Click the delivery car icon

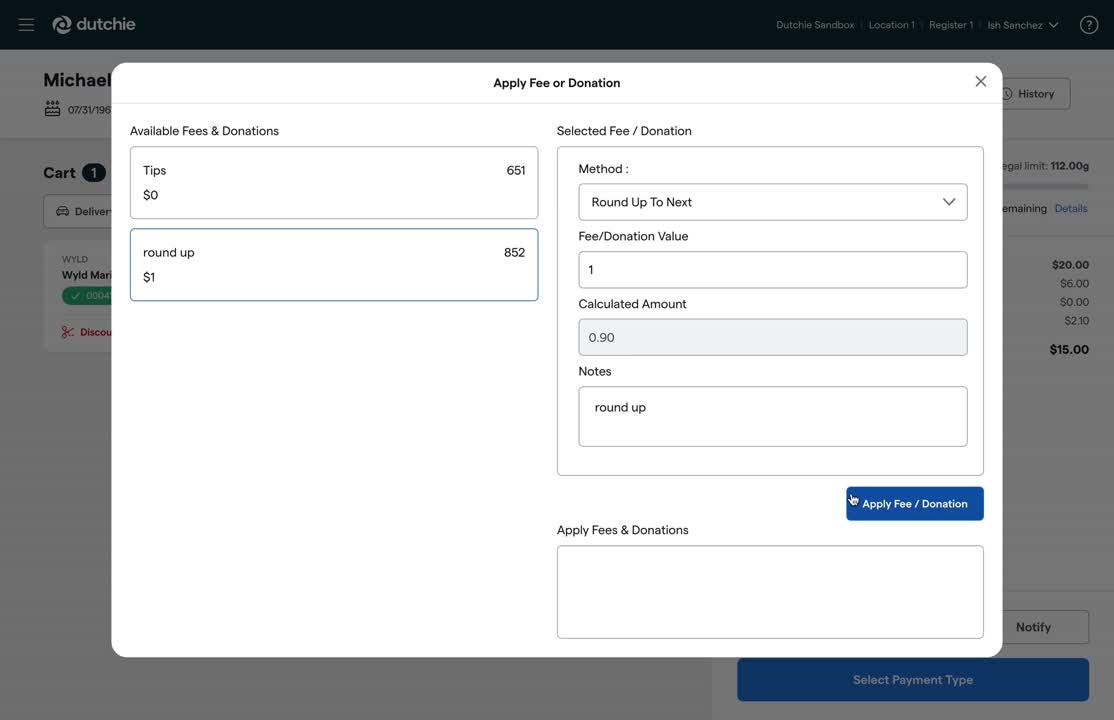(x=63, y=211)
